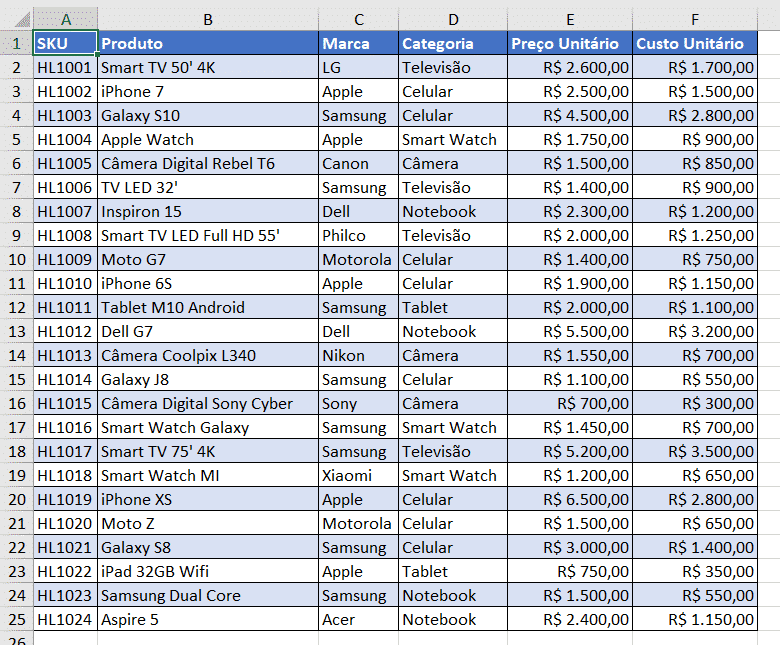Select the iPhone 7 cell
The width and height of the screenshot is (780, 645).
tap(208, 91)
